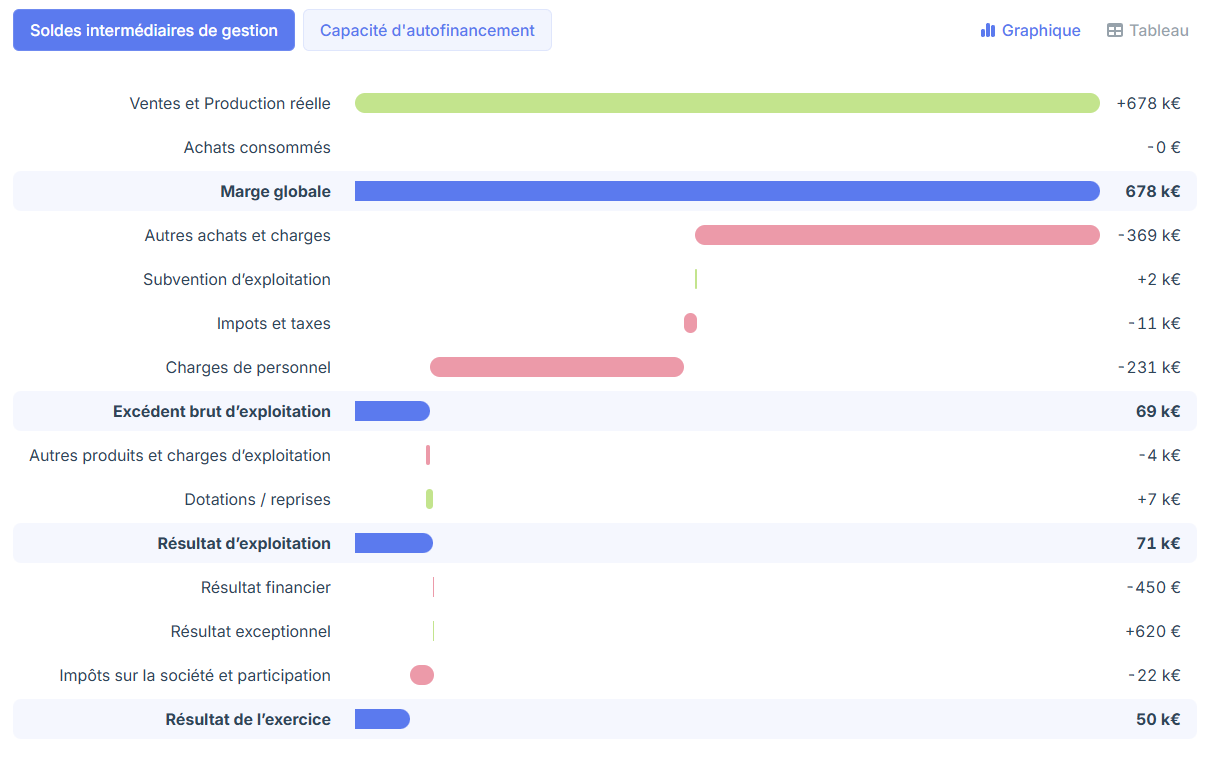Click the '+7 k€' value
This screenshot has width=1207, height=761.
(1159, 499)
